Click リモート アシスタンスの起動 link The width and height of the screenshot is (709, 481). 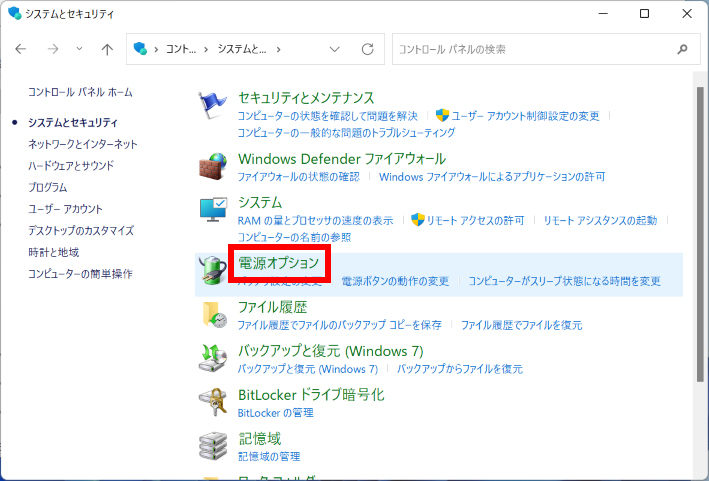(600, 221)
